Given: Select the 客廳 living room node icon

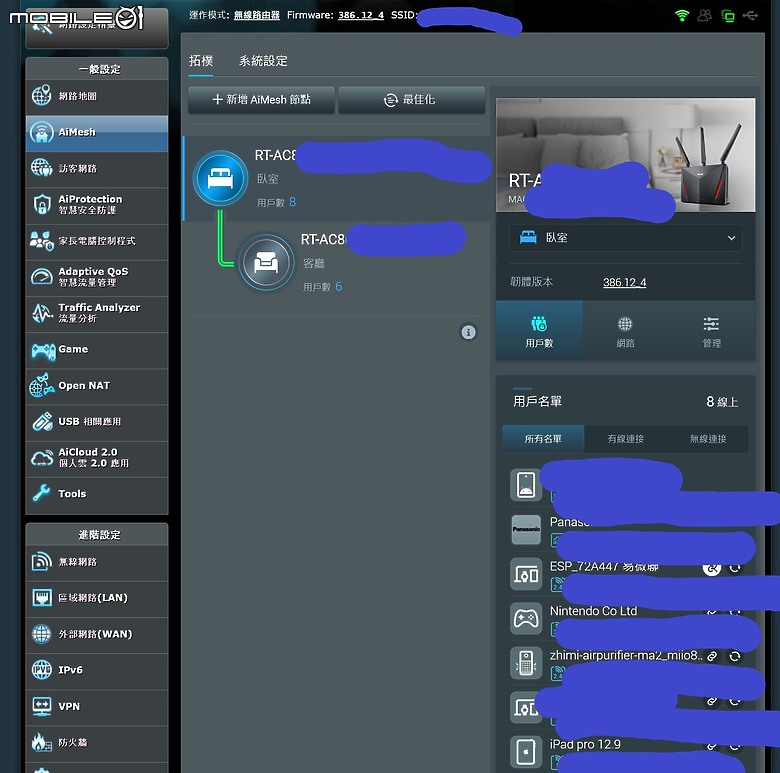Looking at the screenshot, I should coord(266,262).
